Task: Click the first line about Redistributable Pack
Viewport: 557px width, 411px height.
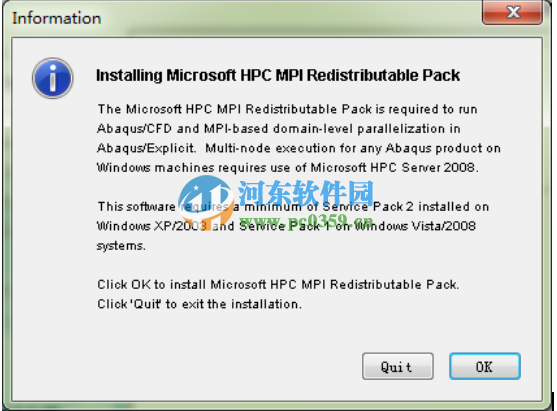Action: (287, 109)
